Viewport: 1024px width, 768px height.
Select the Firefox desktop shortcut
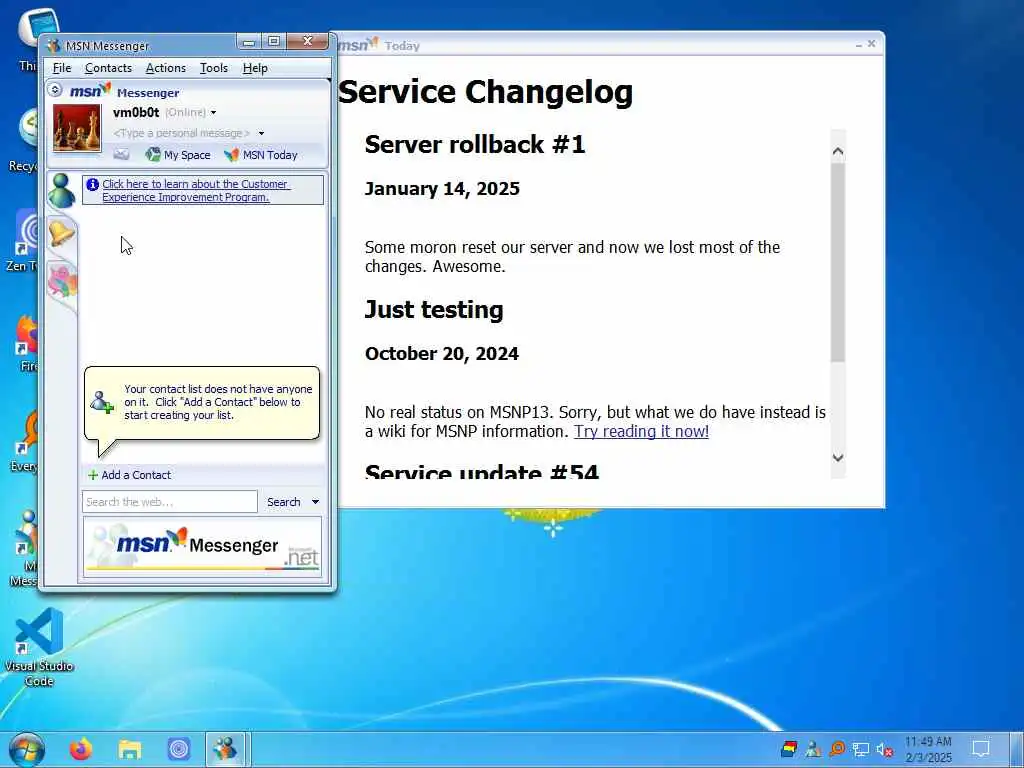(x=27, y=343)
